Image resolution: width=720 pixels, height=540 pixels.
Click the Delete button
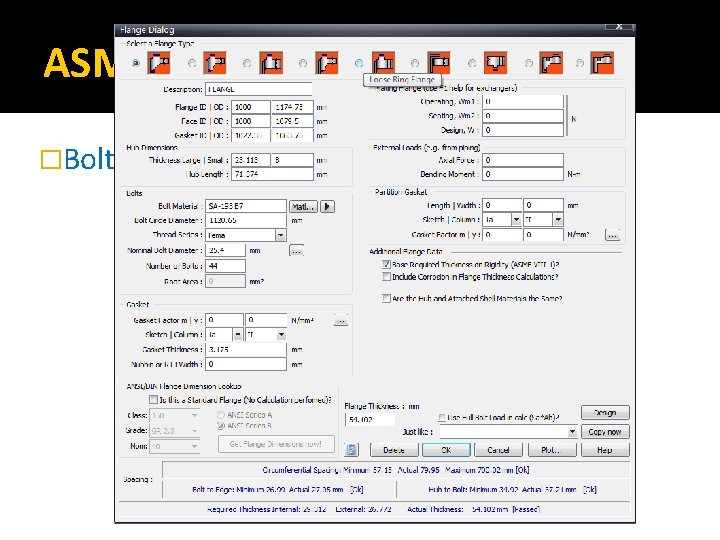click(x=394, y=450)
